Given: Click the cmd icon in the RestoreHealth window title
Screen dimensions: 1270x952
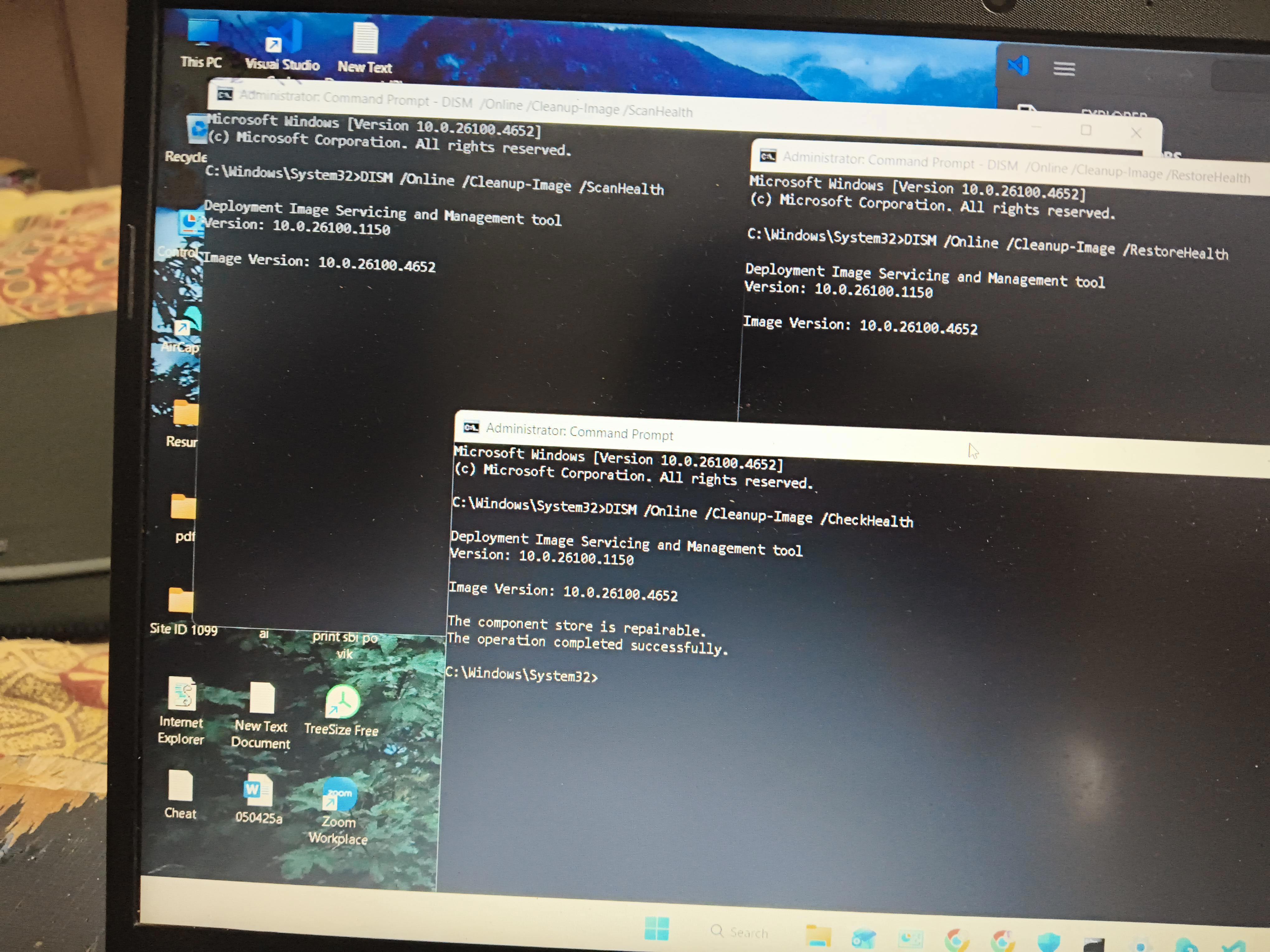Looking at the screenshot, I should pos(768,156).
